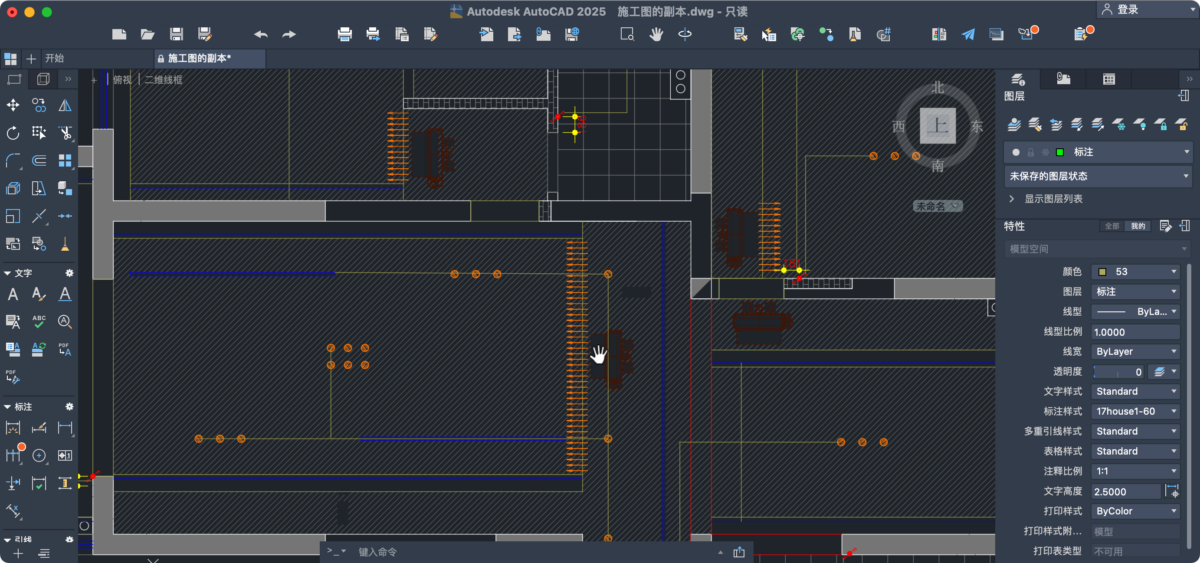Image resolution: width=1200 pixels, height=563 pixels.
Task: Click the 二维线框 visual style label
Action: (164, 79)
